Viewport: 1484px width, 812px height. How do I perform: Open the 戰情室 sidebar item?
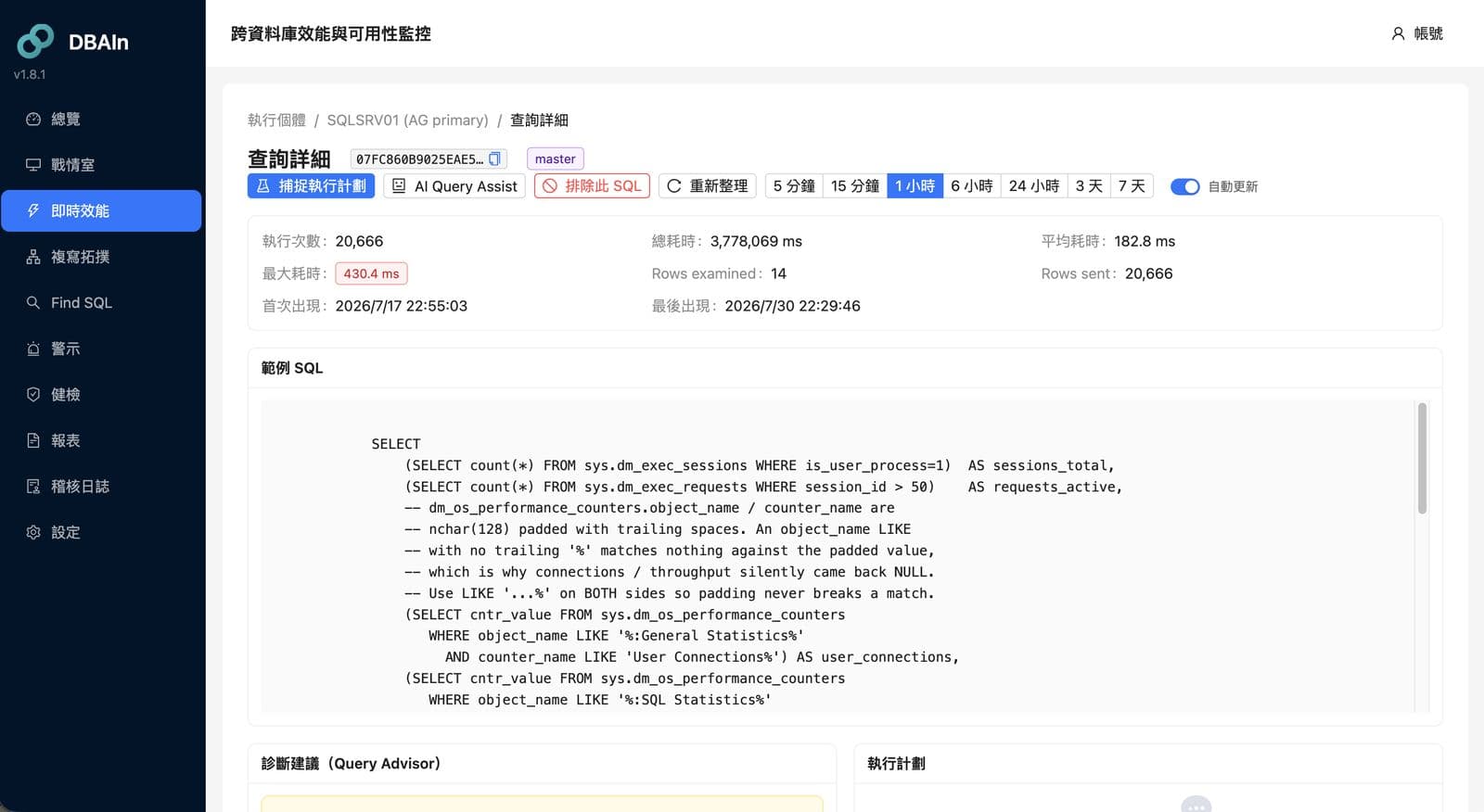pos(101,165)
